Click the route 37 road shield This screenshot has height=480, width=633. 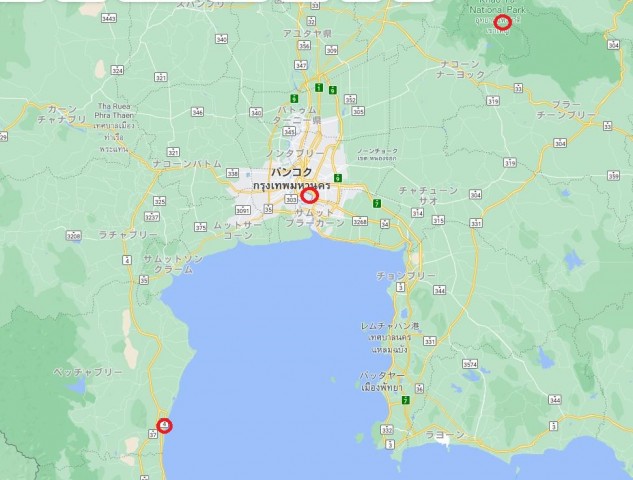point(153,434)
